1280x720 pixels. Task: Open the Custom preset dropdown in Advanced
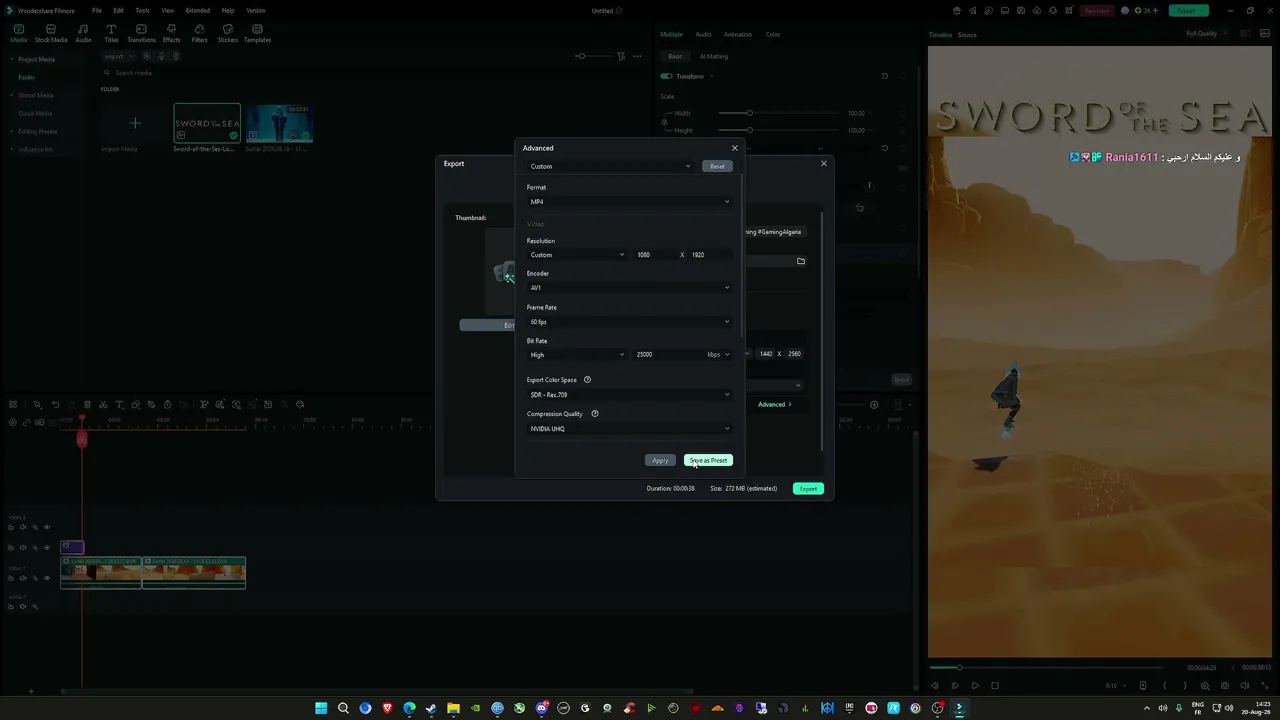[x=610, y=166]
